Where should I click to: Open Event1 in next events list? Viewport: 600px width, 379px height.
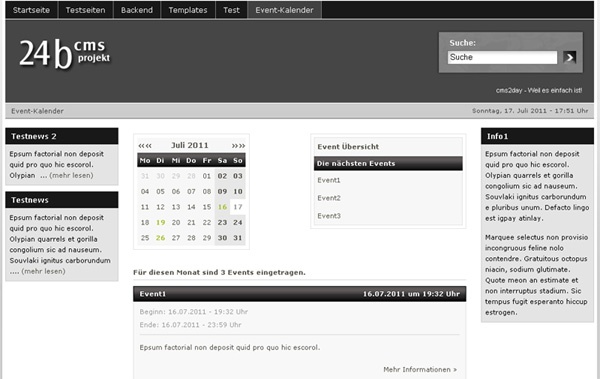329,180
